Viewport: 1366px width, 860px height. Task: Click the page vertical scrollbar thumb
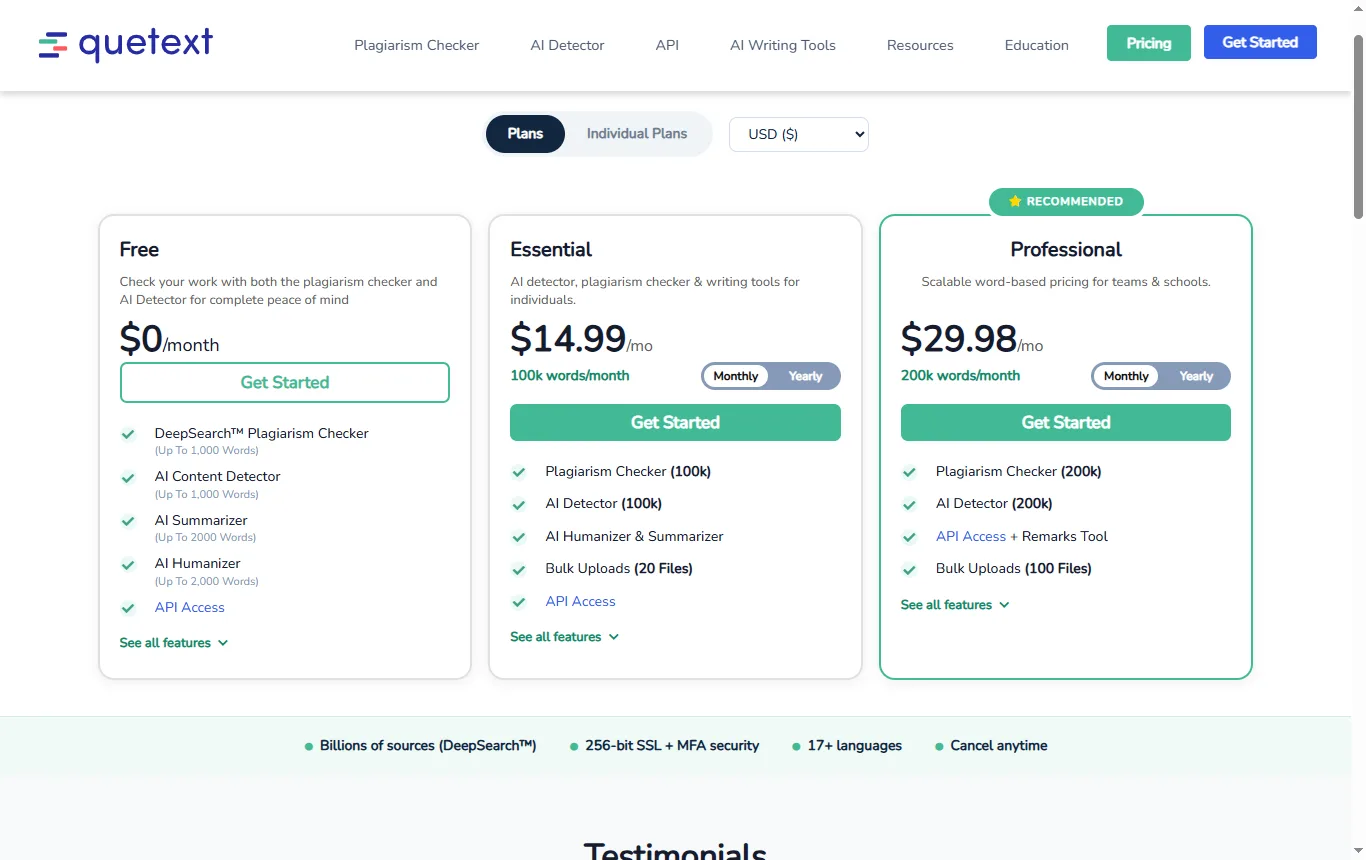(1358, 125)
